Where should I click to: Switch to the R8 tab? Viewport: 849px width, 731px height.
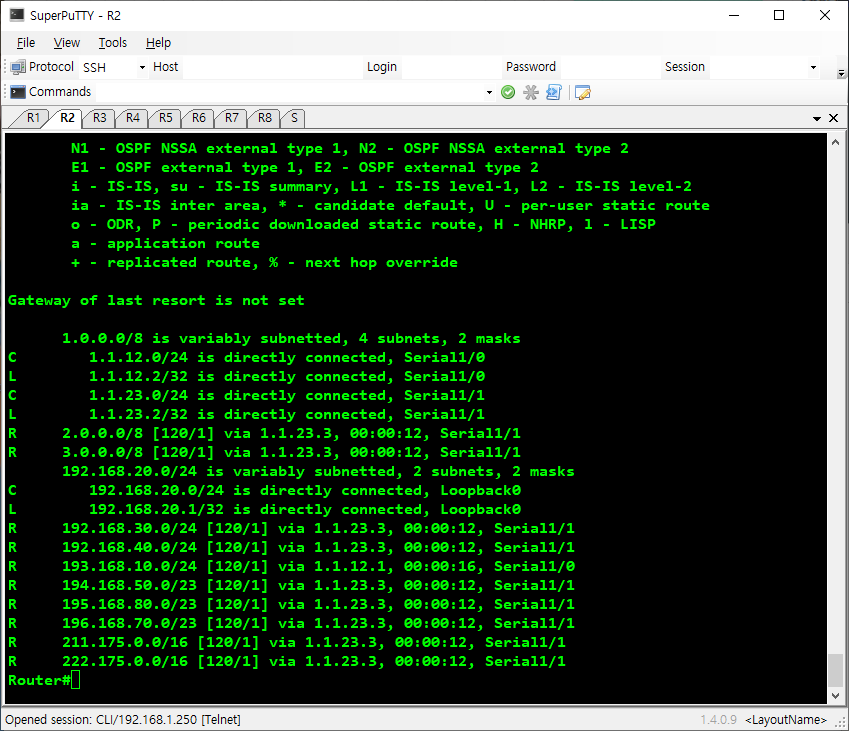pos(265,118)
